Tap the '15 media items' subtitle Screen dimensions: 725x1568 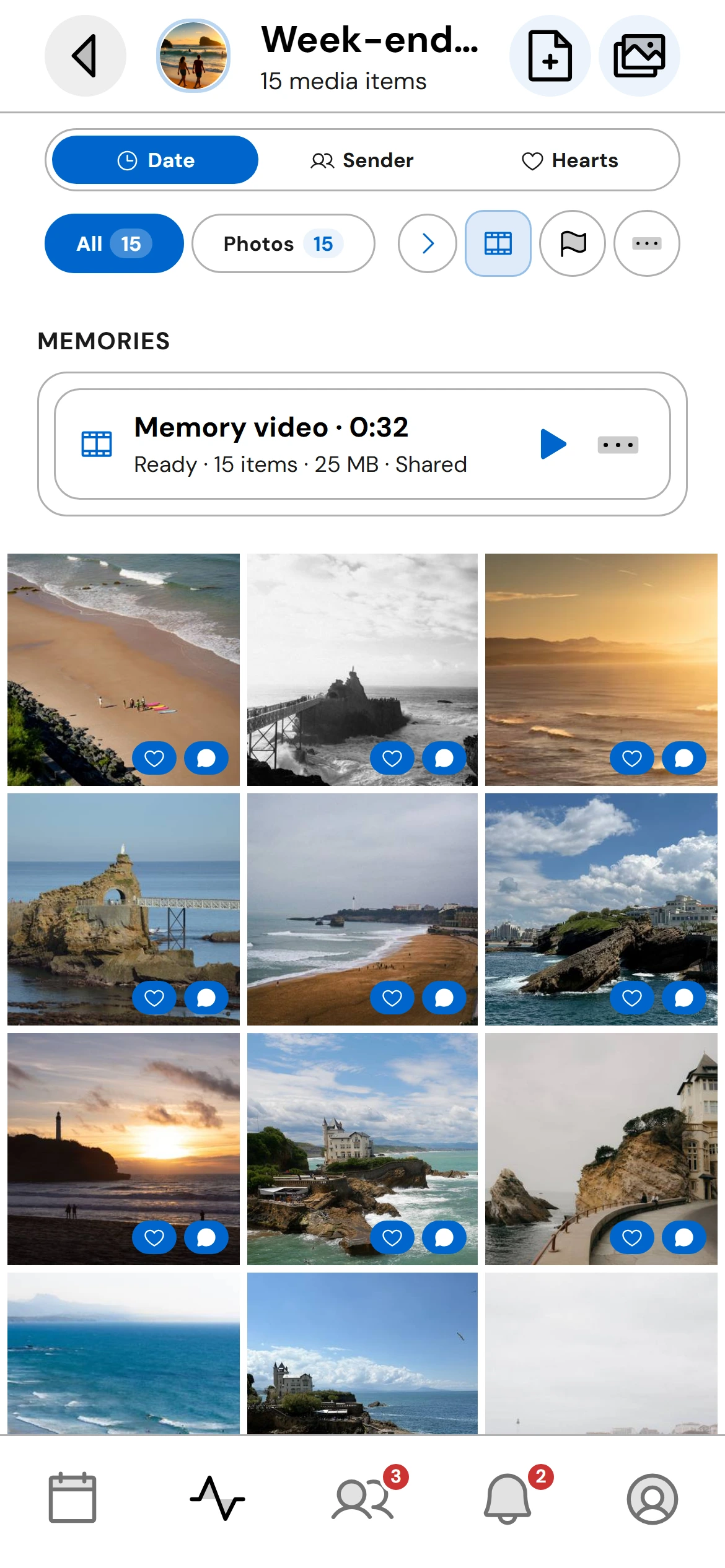click(x=343, y=81)
